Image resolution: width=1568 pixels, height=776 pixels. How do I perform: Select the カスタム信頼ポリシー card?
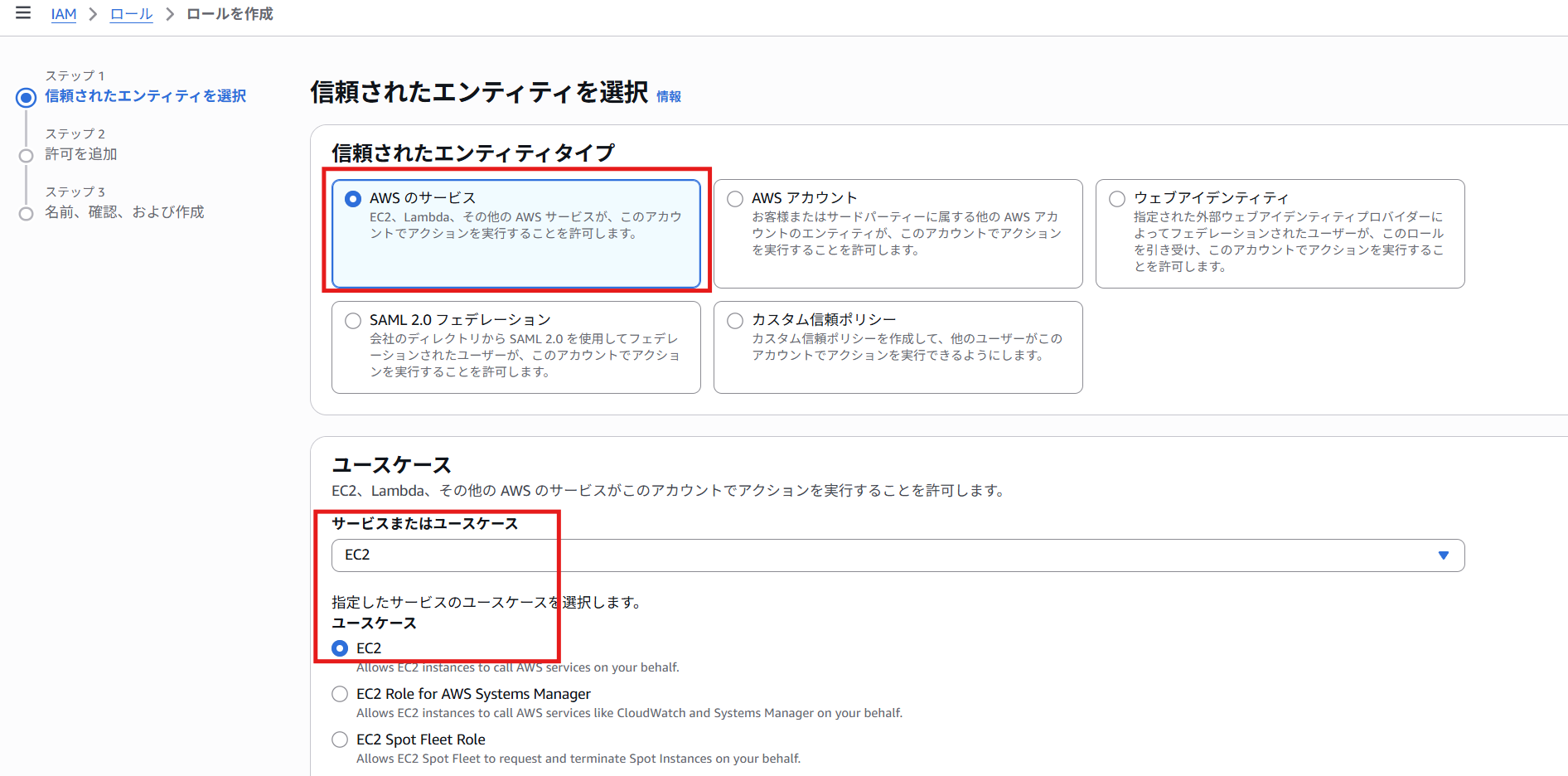tap(734, 320)
